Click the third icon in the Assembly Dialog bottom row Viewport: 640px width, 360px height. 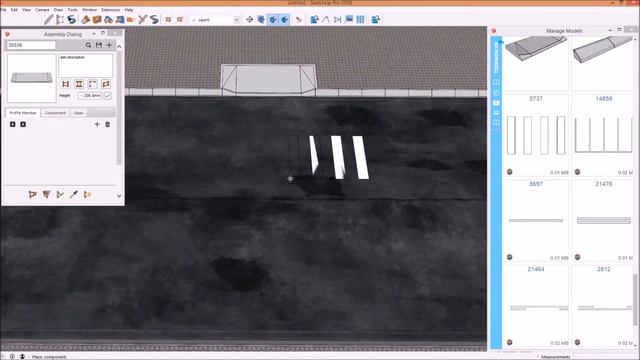pyautogui.click(x=60, y=194)
